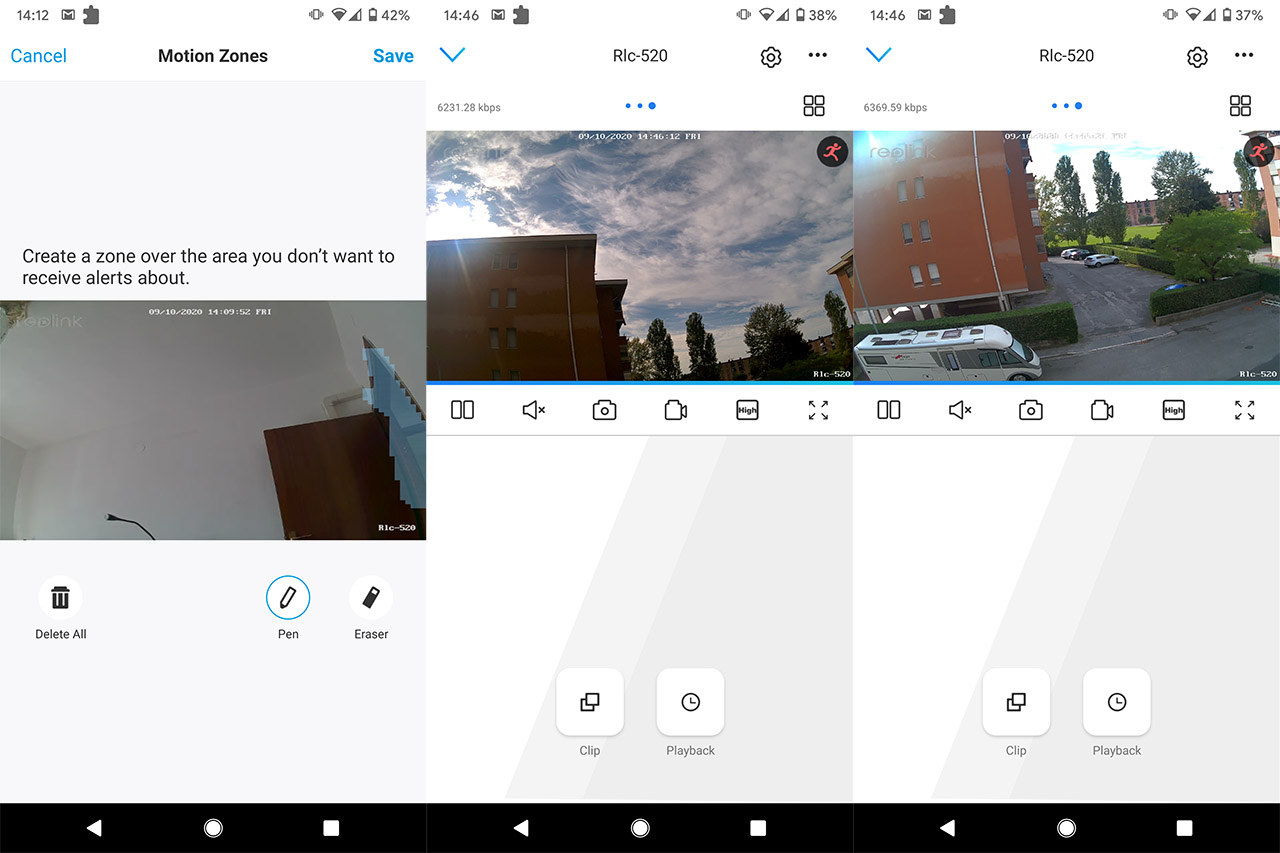Screen dimensions: 1280x853
Task: Open Clip on the 6369.59 kbps screen
Action: 1016,702
